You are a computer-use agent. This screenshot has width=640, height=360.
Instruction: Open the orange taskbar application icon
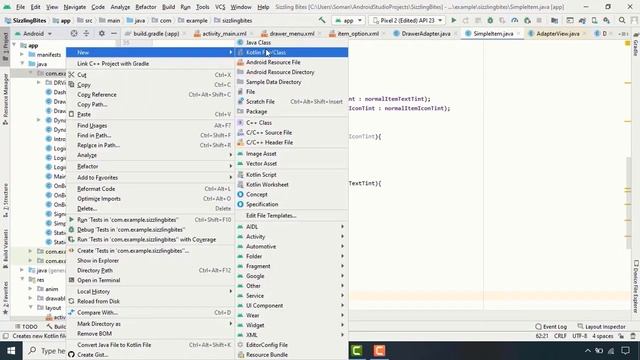[x=379, y=351]
